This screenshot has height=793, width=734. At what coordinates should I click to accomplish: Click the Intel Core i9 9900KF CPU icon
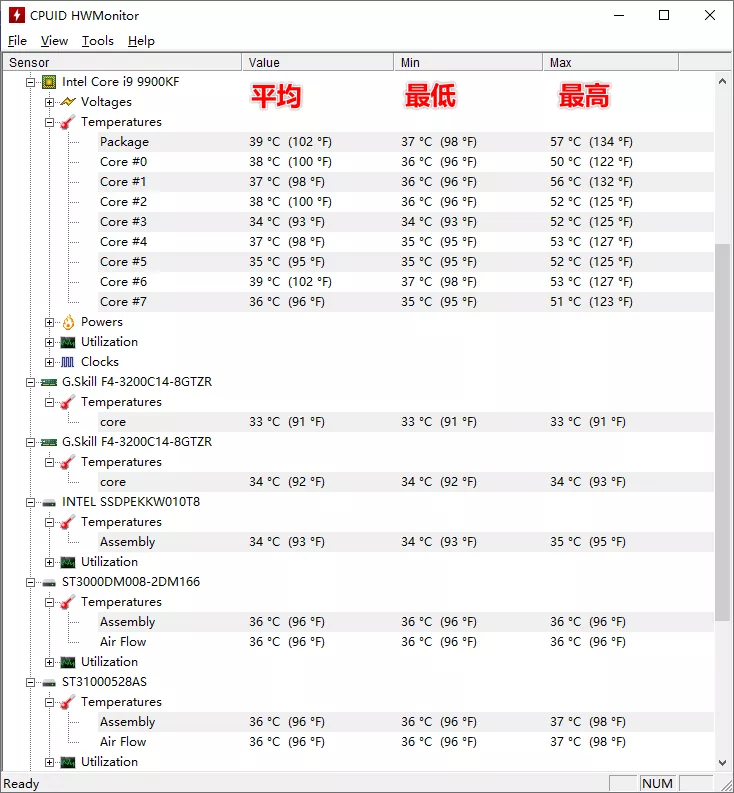[x=49, y=82]
